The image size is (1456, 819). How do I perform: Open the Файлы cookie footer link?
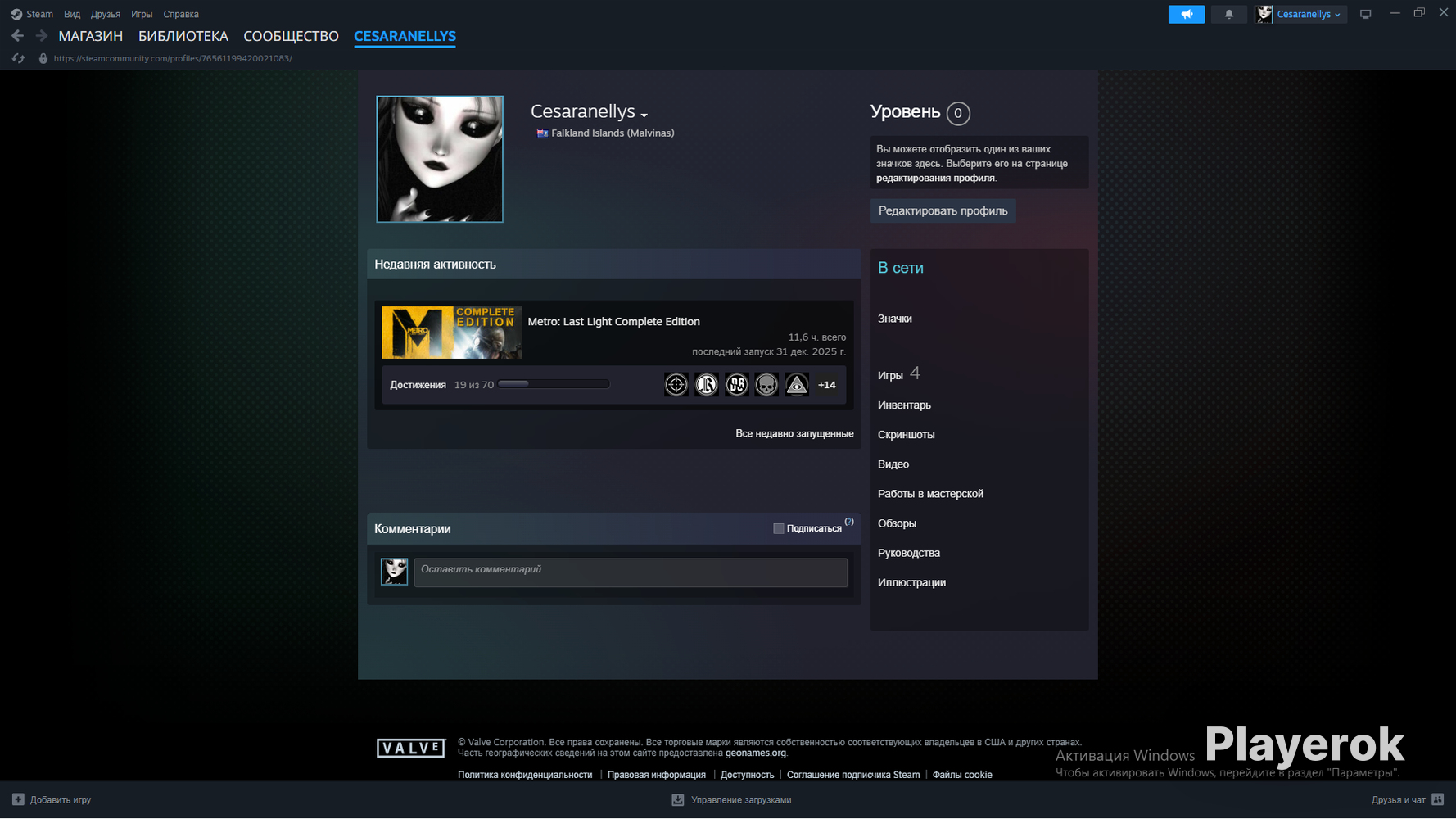[962, 775]
